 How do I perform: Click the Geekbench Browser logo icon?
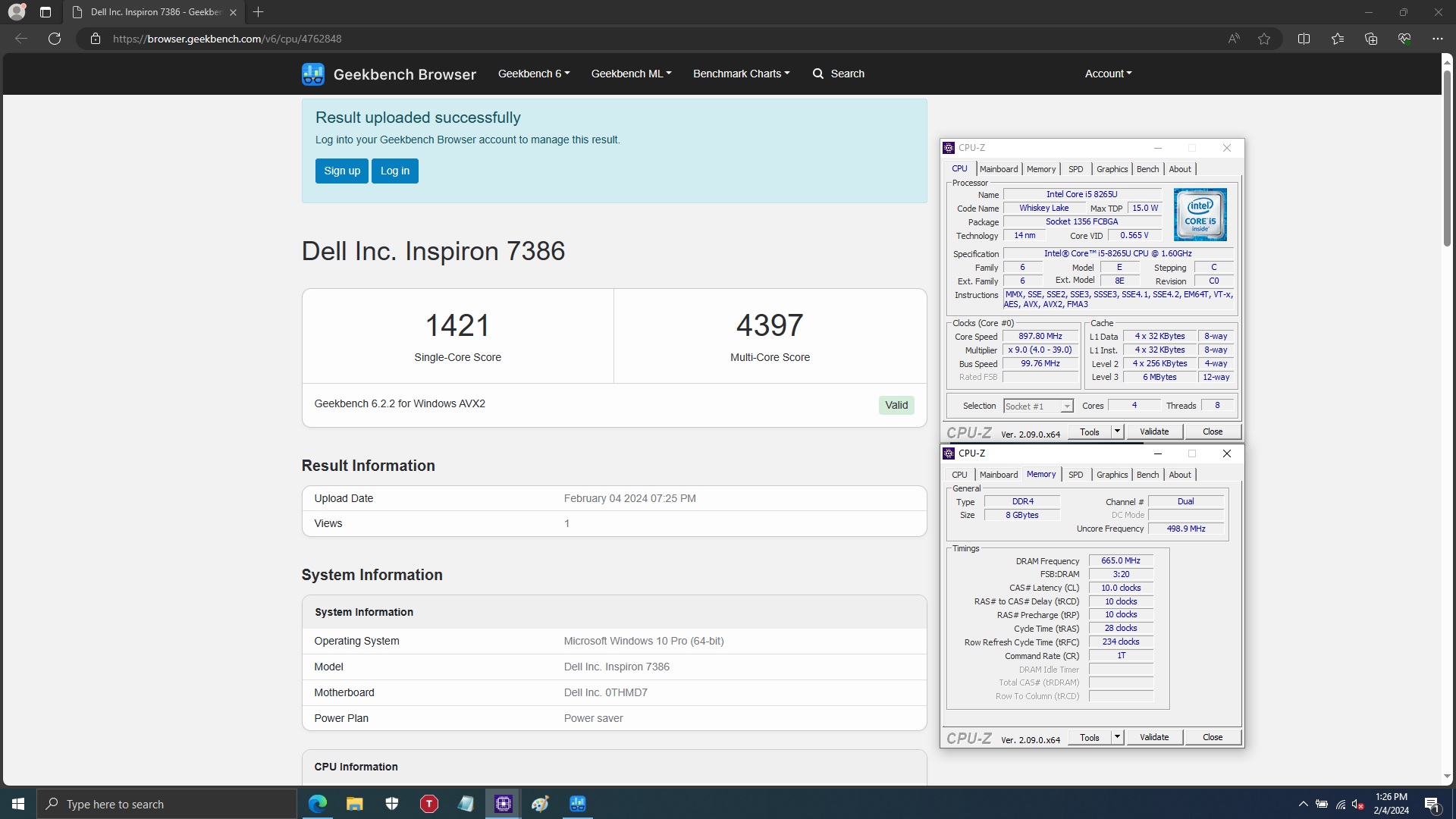click(x=312, y=74)
